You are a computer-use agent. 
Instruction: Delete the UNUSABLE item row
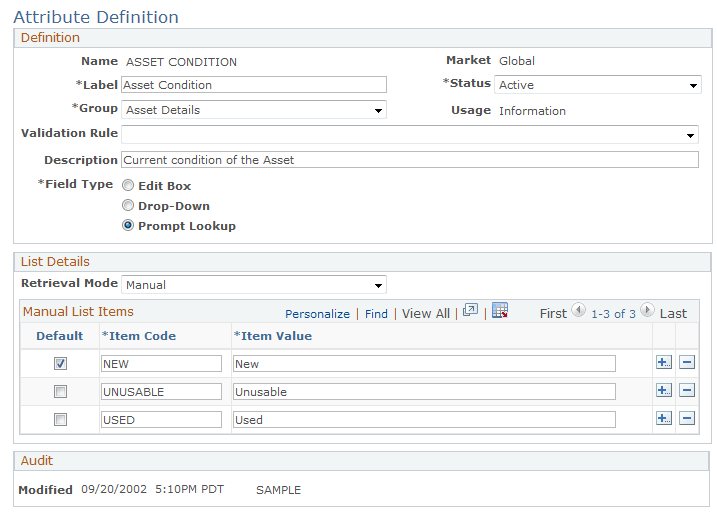coord(687,390)
